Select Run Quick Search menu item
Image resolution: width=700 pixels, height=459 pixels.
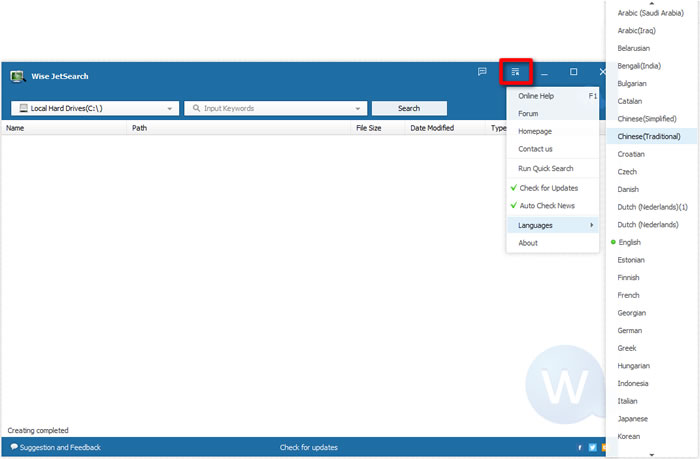[553, 168]
